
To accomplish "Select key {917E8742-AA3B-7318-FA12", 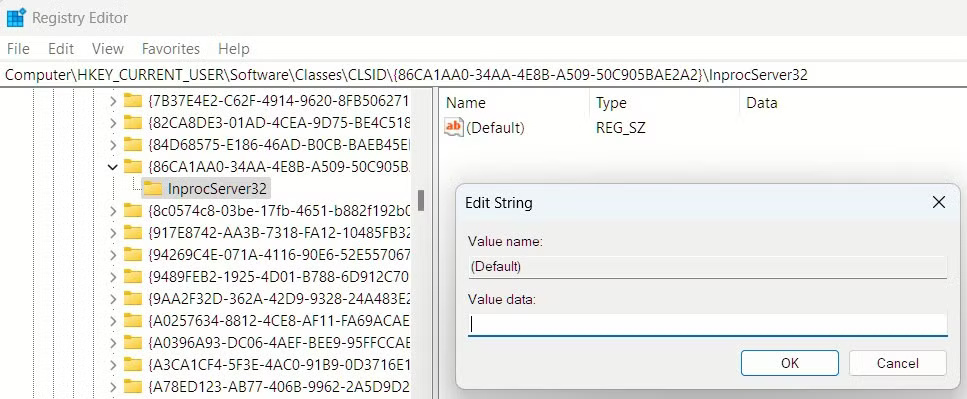I will [279, 233].
